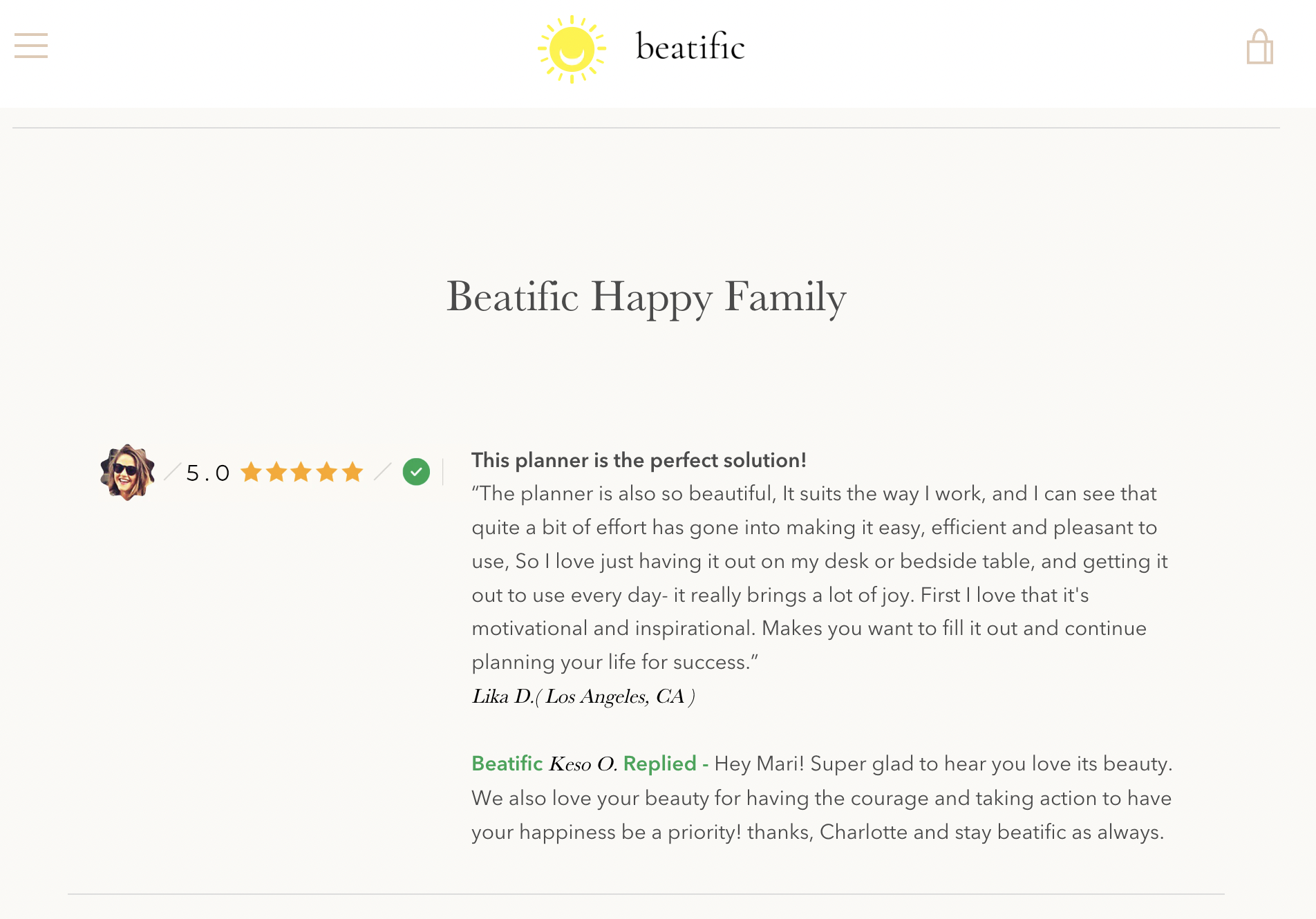Click Keso O. replier name
The height and width of the screenshot is (919, 1316).
582,764
